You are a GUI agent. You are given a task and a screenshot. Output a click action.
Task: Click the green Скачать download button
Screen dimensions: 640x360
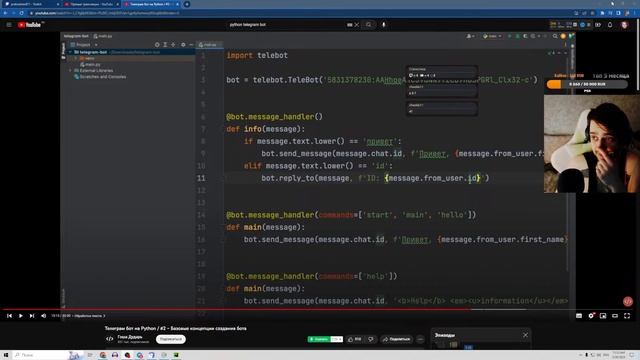click(319, 339)
